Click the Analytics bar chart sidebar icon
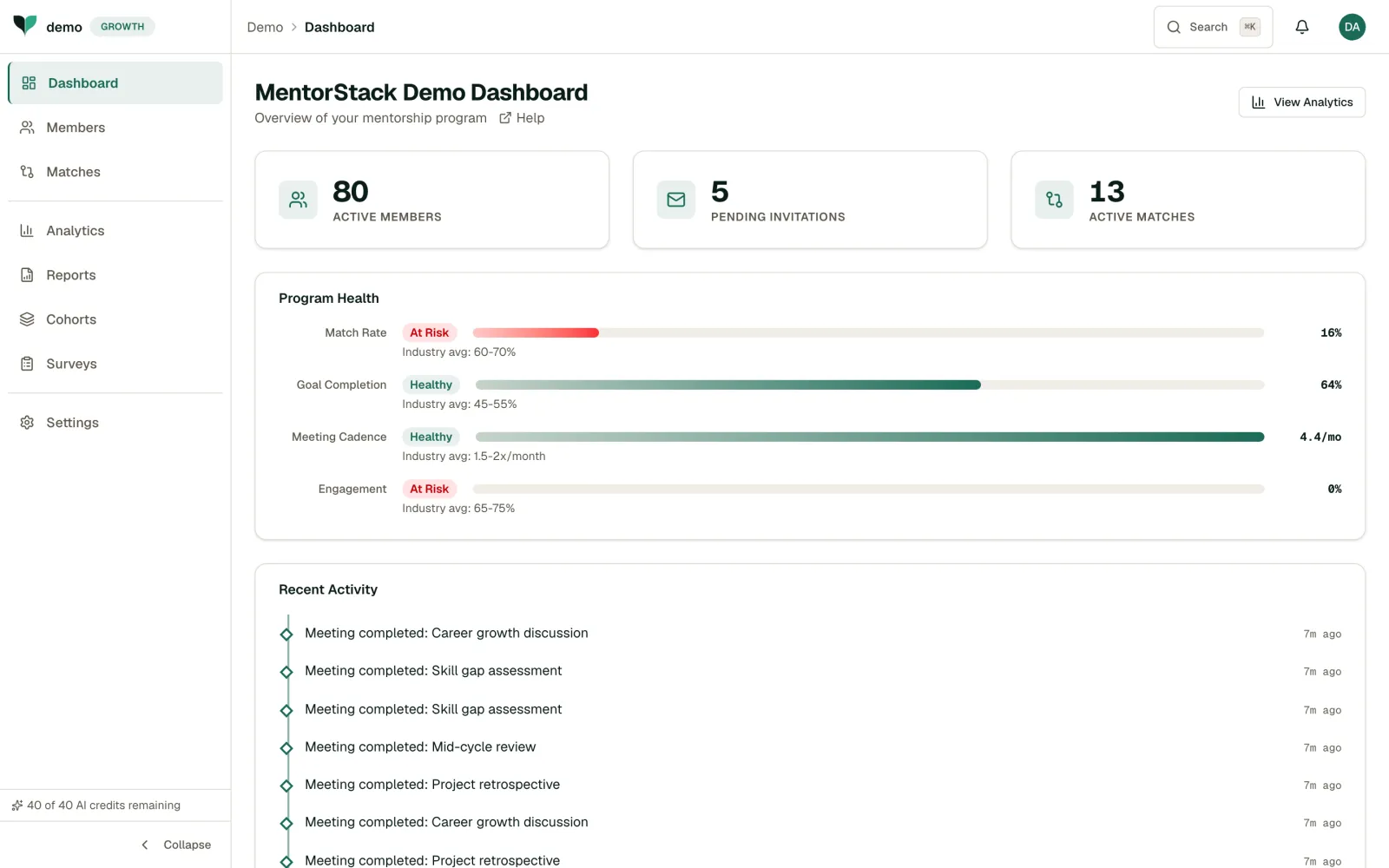1389x868 pixels. [27, 231]
